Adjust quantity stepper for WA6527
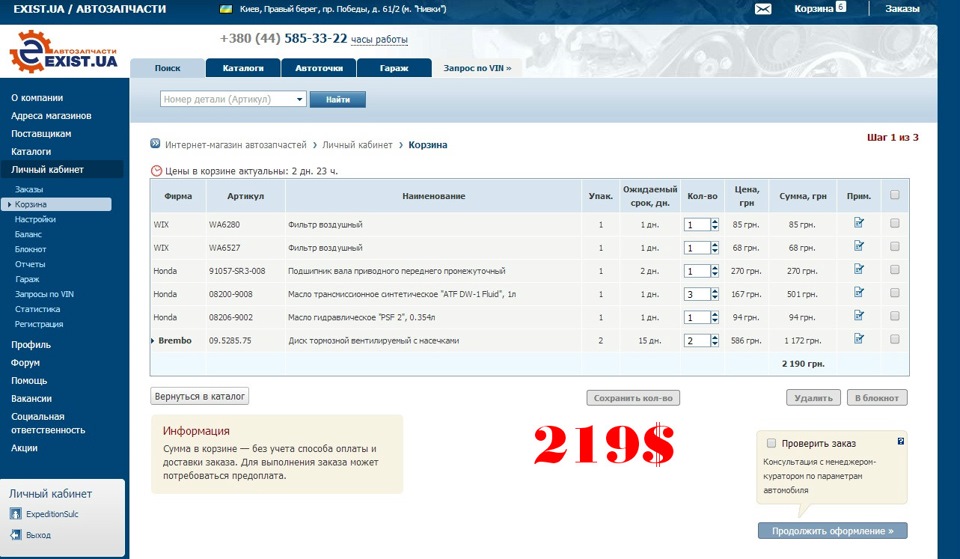The height and width of the screenshot is (559, 960). pos(714,248)
